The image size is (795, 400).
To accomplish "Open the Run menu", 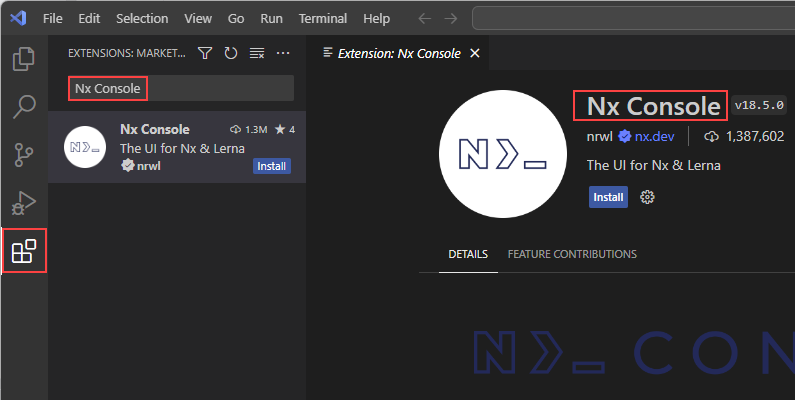I will tap(271, 19).
